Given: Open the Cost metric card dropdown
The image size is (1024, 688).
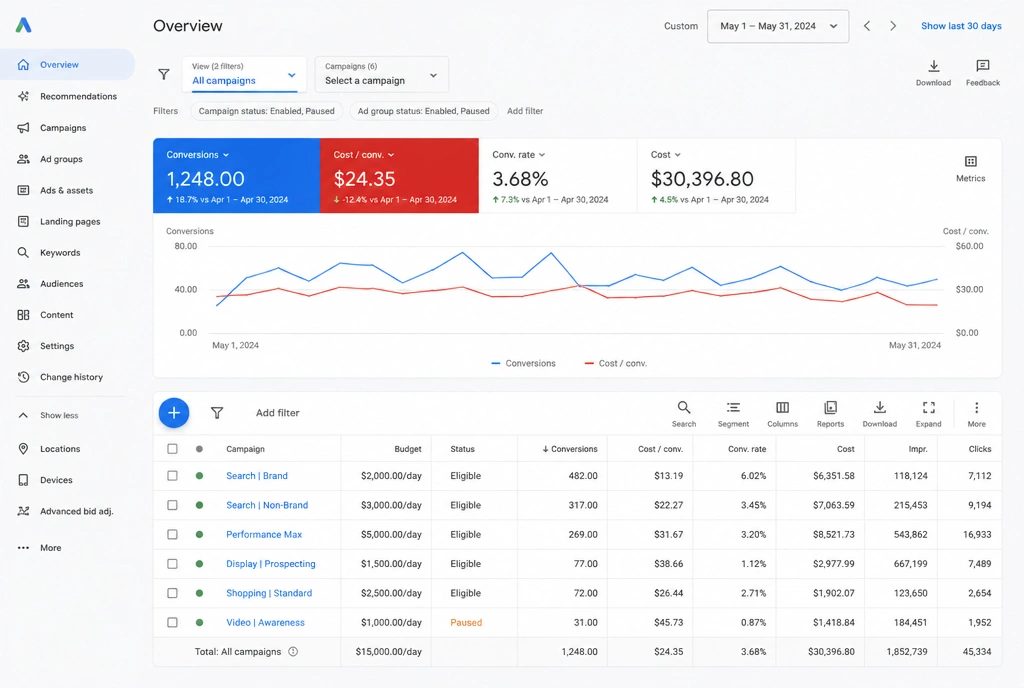Looking at the screenshot, I should tap(665, 155).
